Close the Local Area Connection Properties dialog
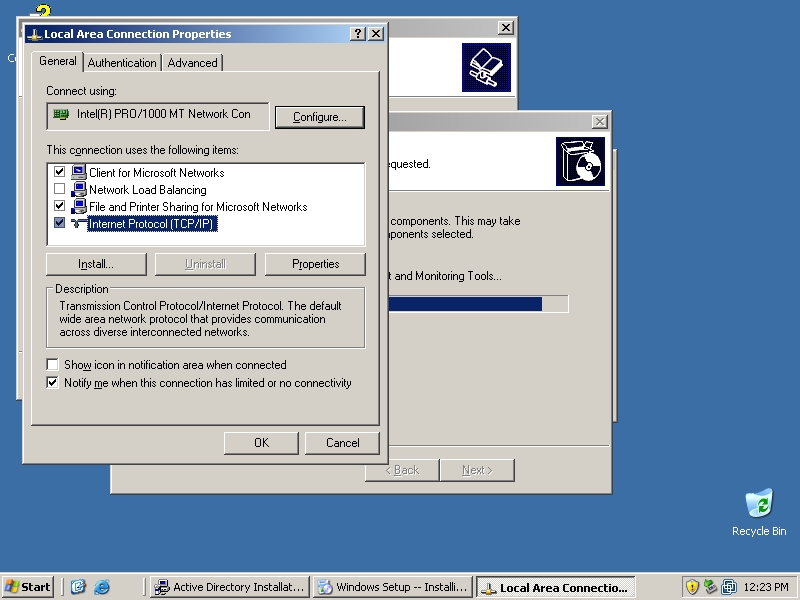 (x=376, y=34)
